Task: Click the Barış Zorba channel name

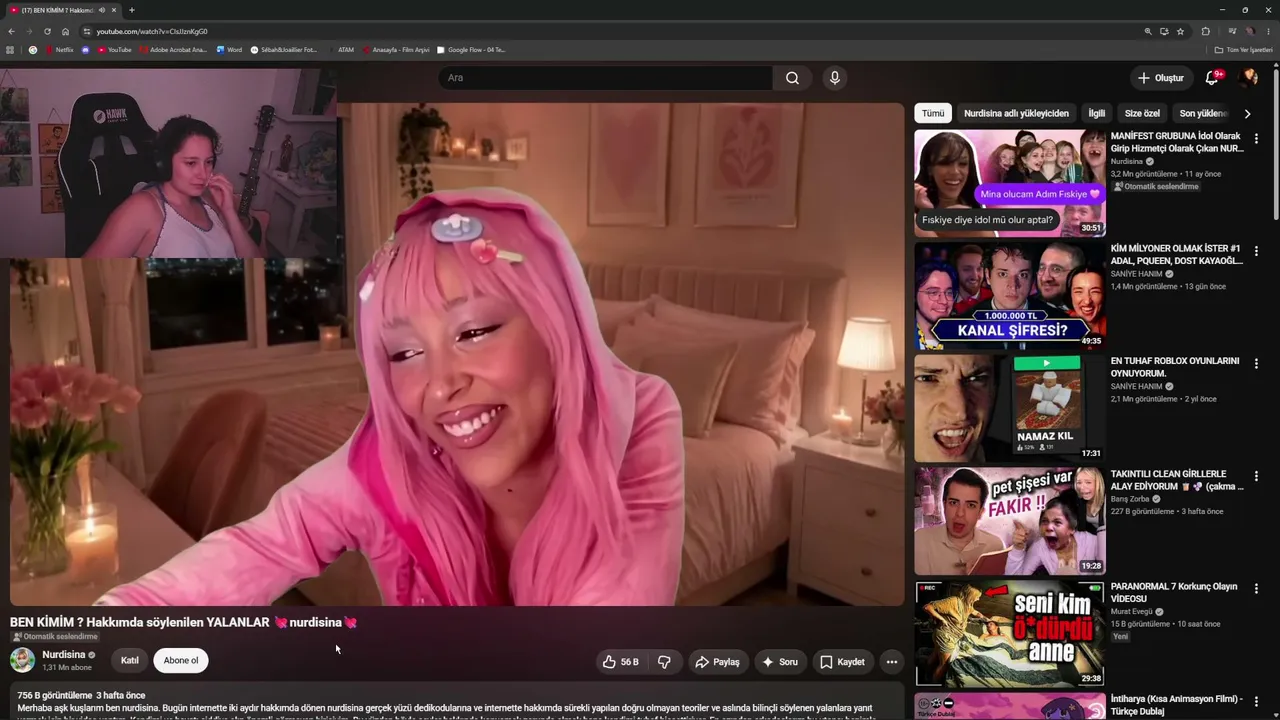Action: click(1130, 499)
